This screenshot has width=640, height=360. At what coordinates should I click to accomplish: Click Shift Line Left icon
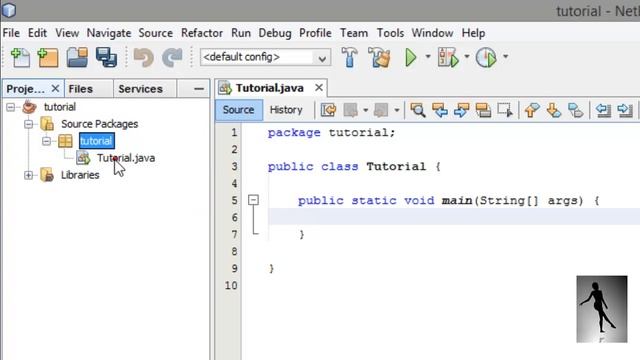pos(603,110)
